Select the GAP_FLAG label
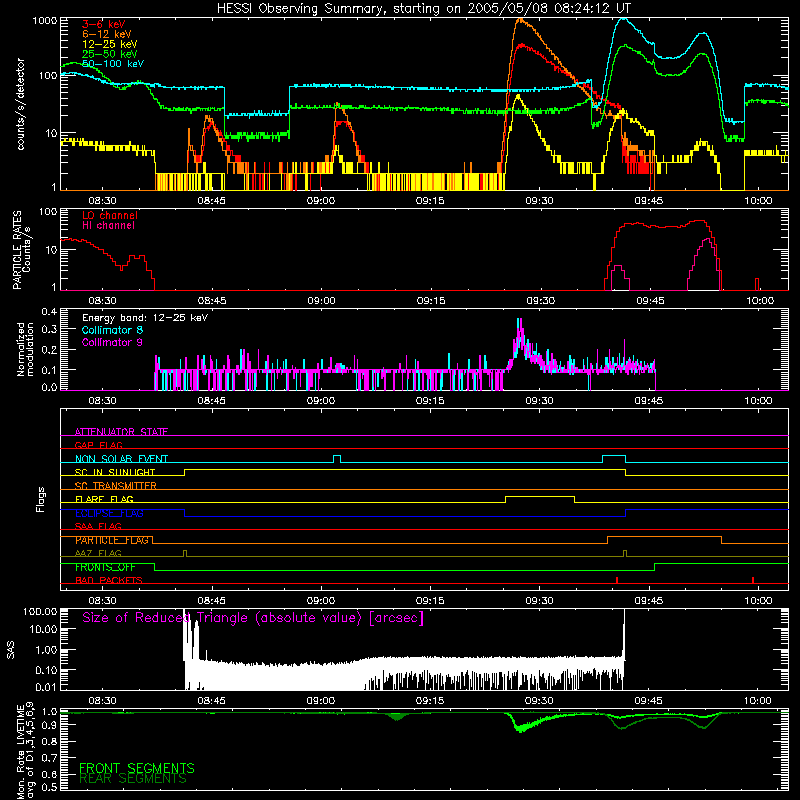The height and width of the screenshot is (800, 800). tap(98, 445)
